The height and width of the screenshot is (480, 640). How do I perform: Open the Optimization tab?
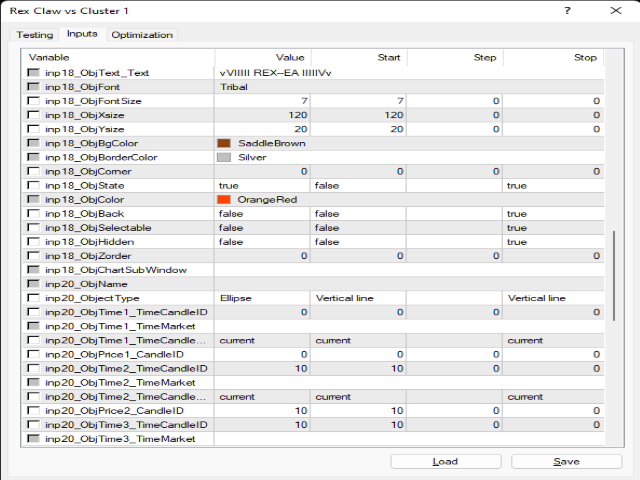click(x=142, y=35)
